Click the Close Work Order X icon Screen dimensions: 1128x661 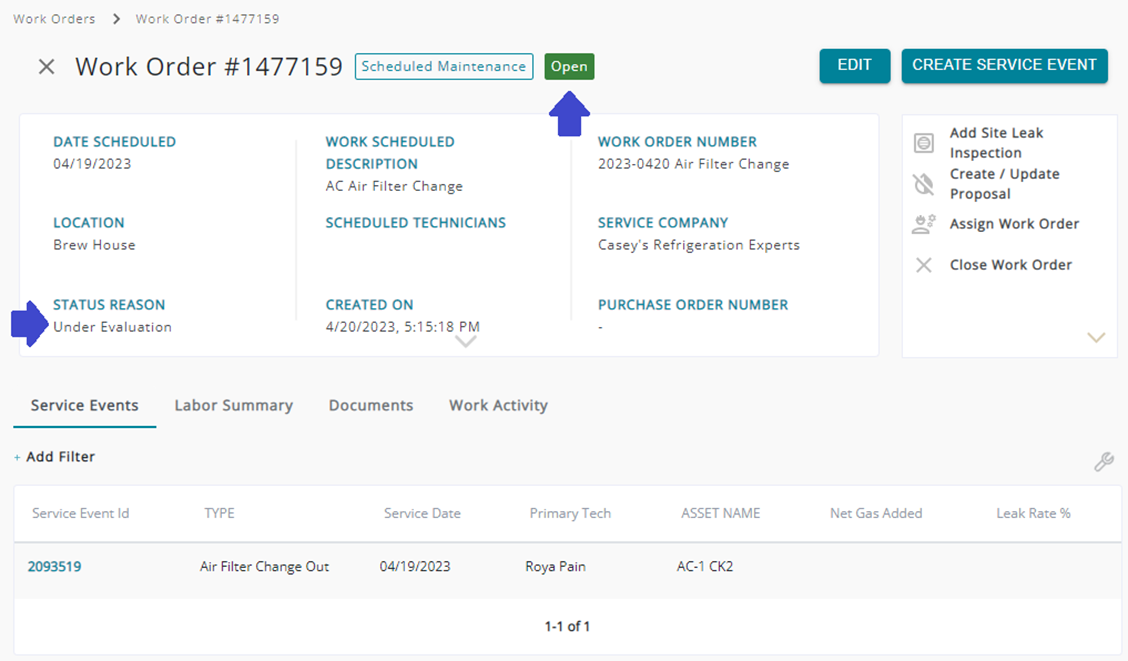pos(924,265)
